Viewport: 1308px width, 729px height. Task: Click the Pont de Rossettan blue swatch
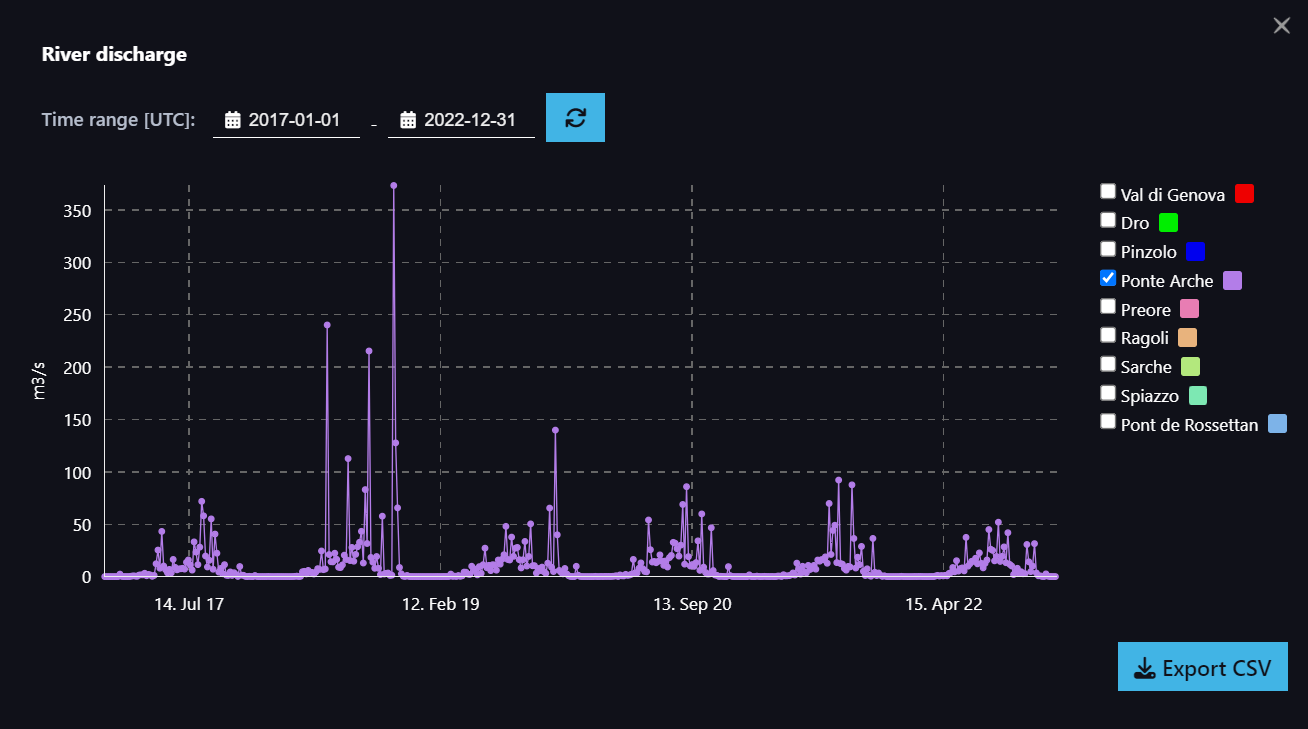pos(1277,424)
